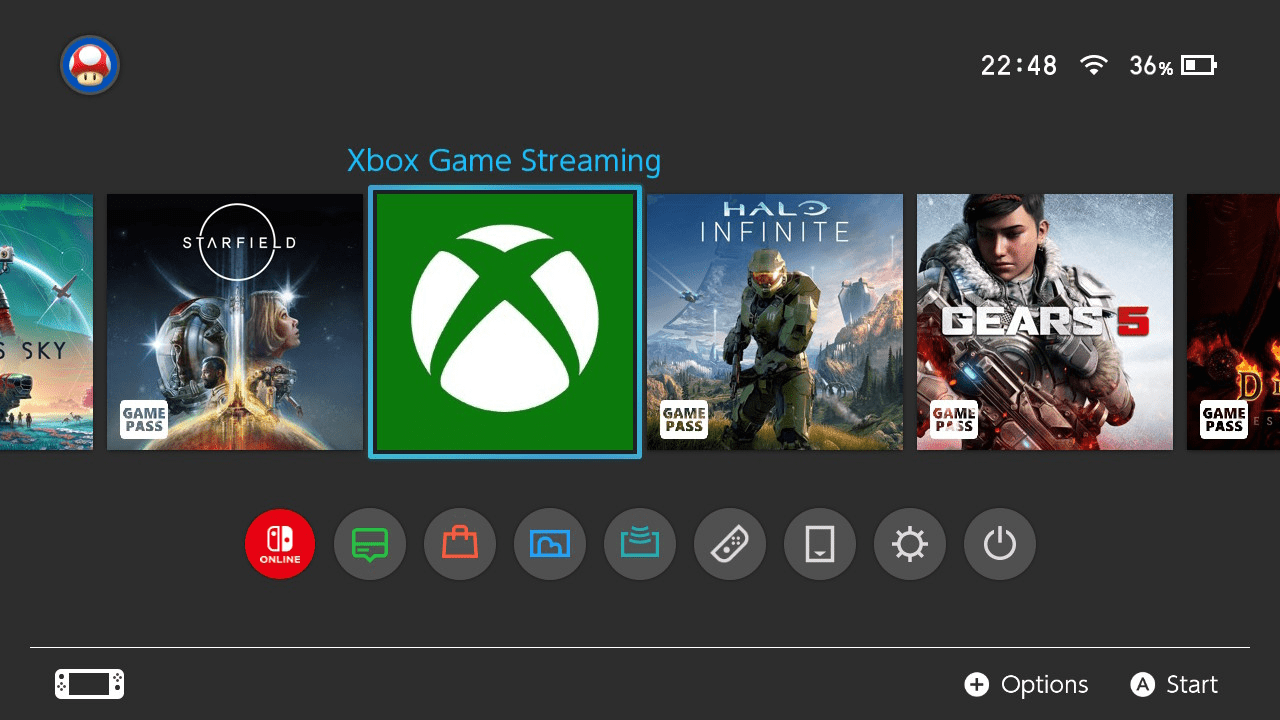Open Nintendo Switch Online icon
Viewport: 1280px width, 720px height.
(280, 544)
